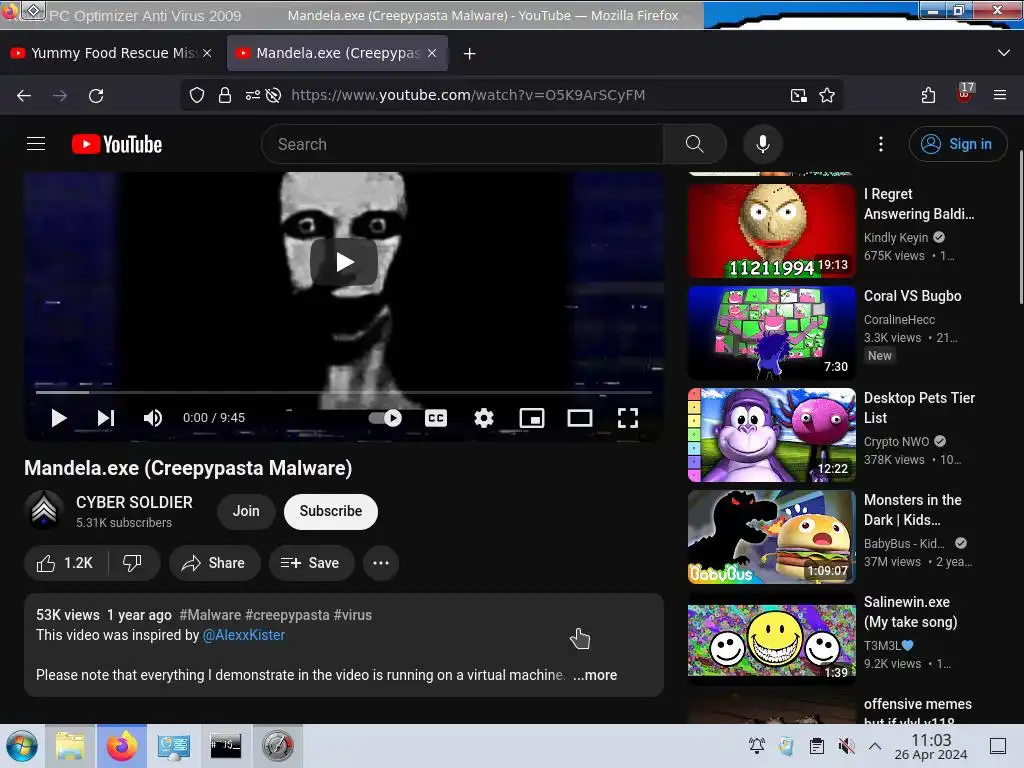Screen dimensions: 1024x768
Task: Open picture-in-picture icon in the address bar
Action: [x=798, y=95]
